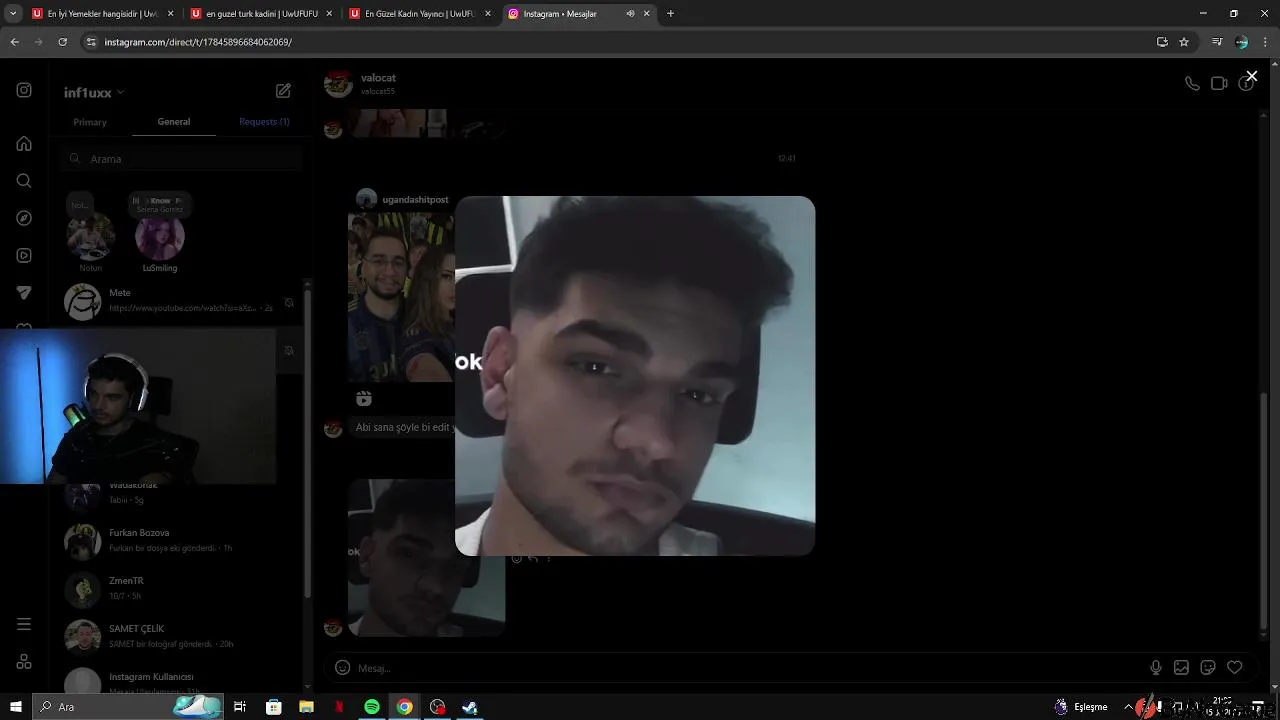This screenshot has height=720, width=1280.
Task: Go to Instagram Home feed icon
Action: pos(24,143)
